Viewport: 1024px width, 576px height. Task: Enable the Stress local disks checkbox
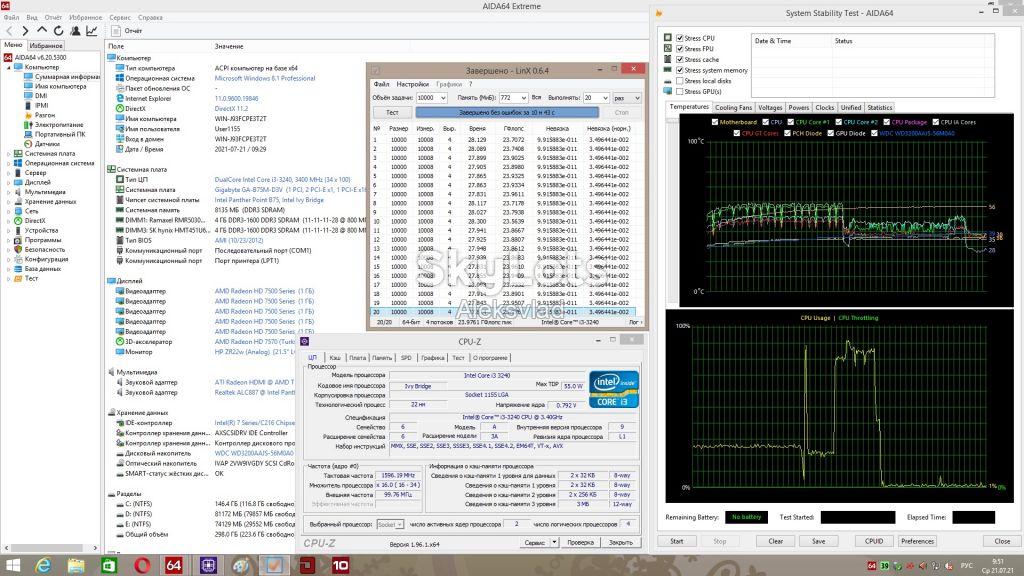[680, 81]
